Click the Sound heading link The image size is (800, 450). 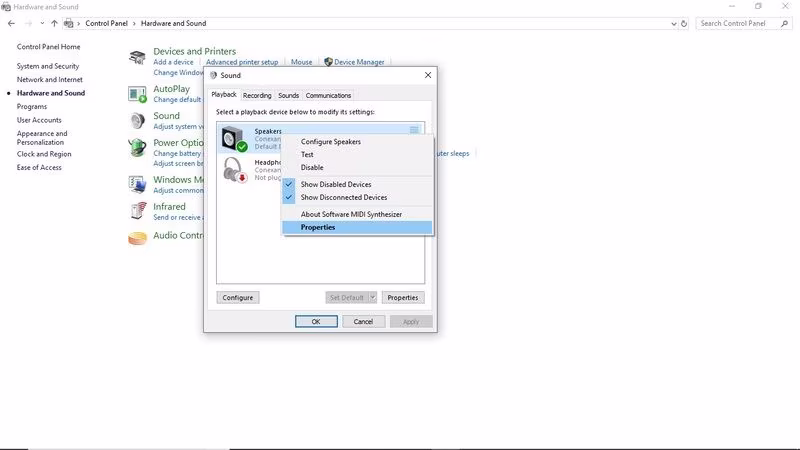tap(166, 116)
